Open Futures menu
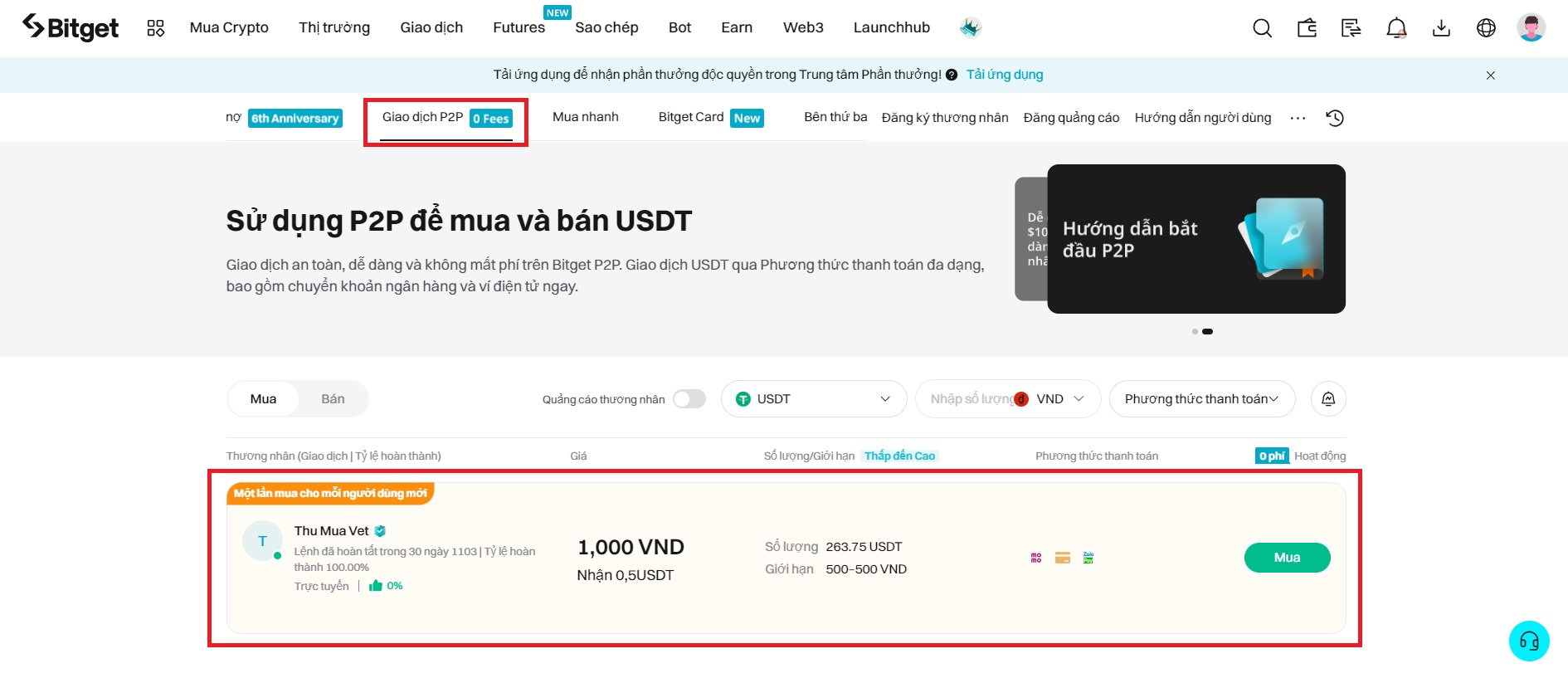This screenshot has width=1568, height=678. 519,28
